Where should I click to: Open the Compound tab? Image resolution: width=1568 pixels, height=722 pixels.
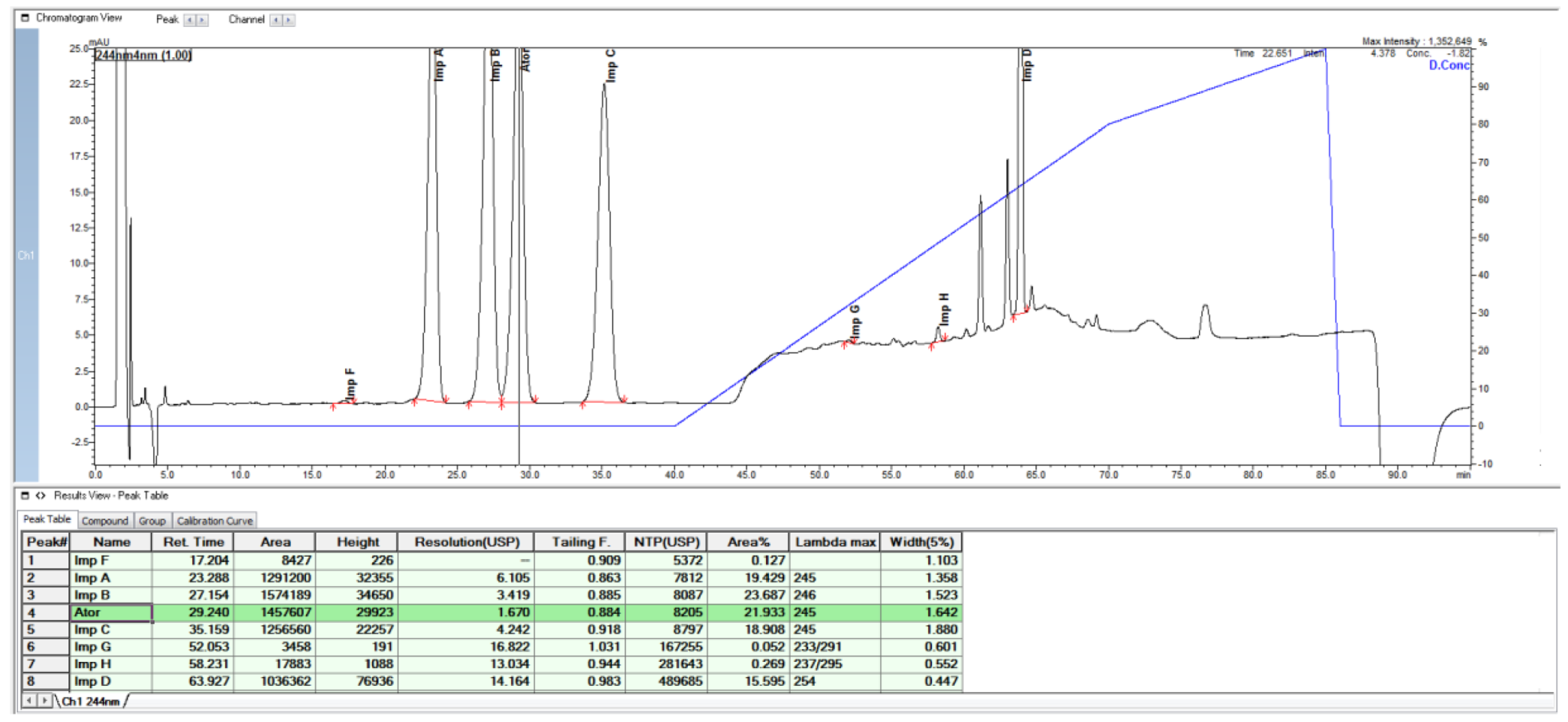[104, 521]
